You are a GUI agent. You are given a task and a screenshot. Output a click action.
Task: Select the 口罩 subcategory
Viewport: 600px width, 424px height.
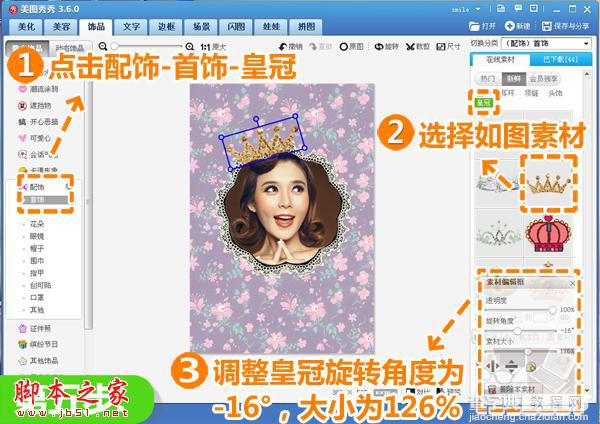[36, 297]
